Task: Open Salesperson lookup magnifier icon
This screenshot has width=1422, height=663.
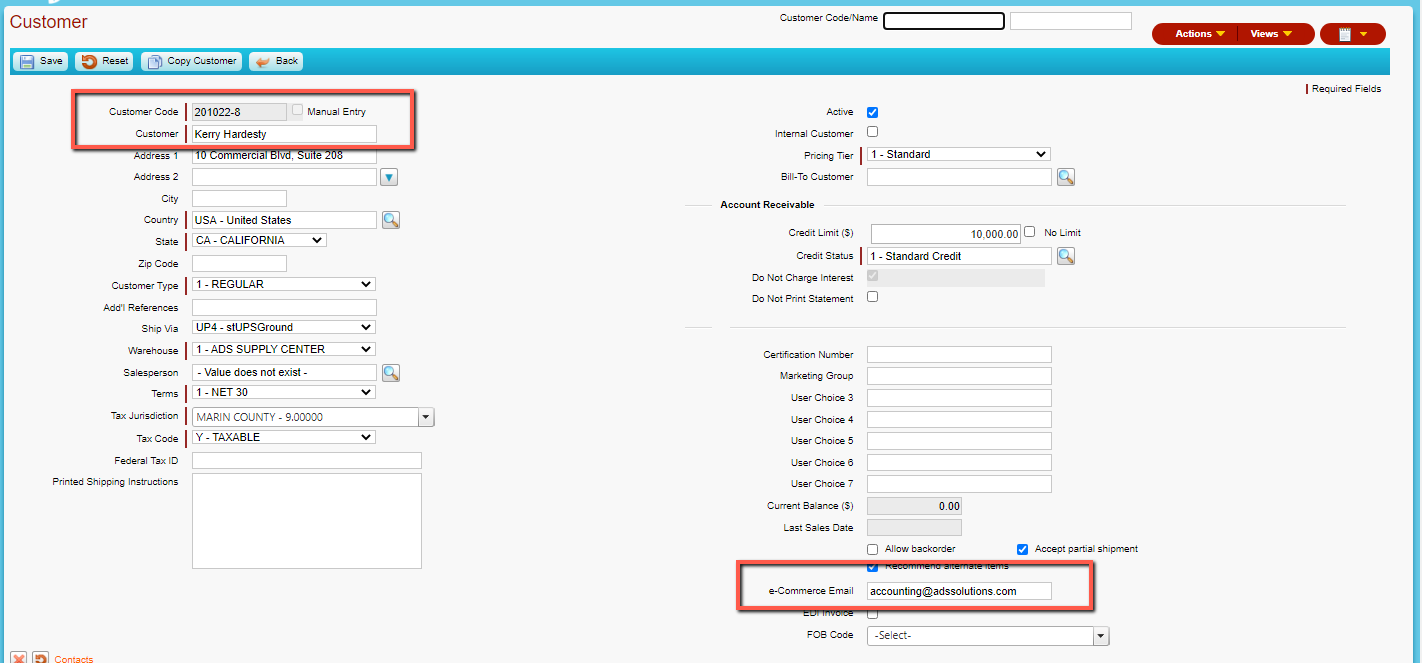Action: pyautogui.click(x=391, y=373)
